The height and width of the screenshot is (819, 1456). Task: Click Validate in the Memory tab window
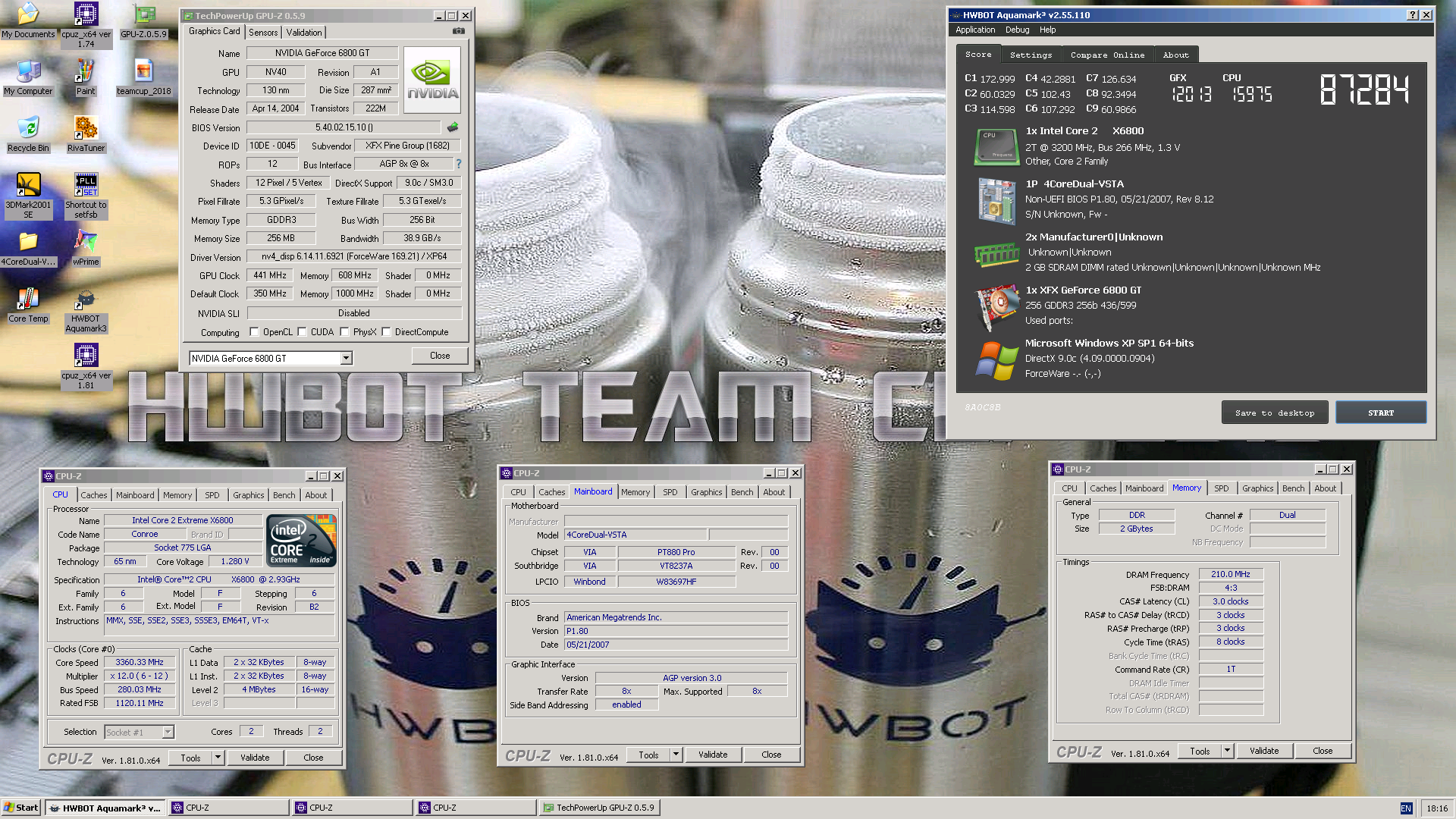click(1264, 750)
